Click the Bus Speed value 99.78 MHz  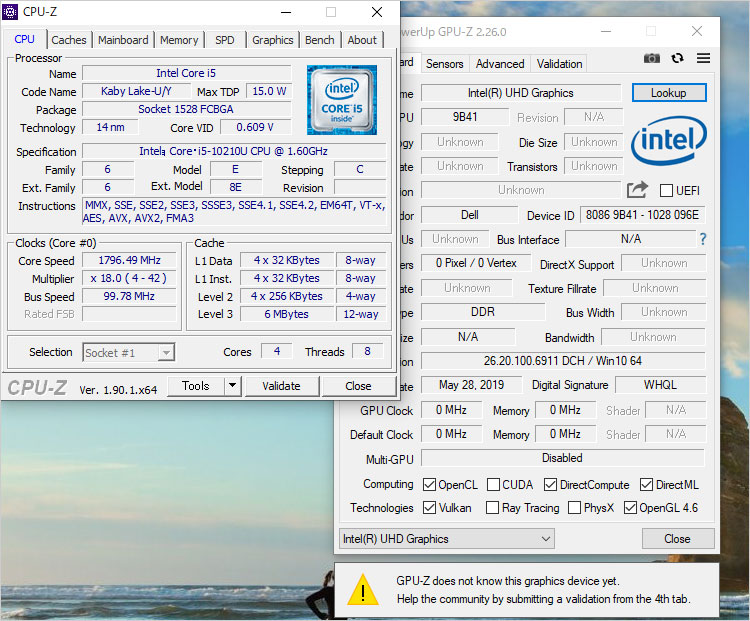[129, 296]
